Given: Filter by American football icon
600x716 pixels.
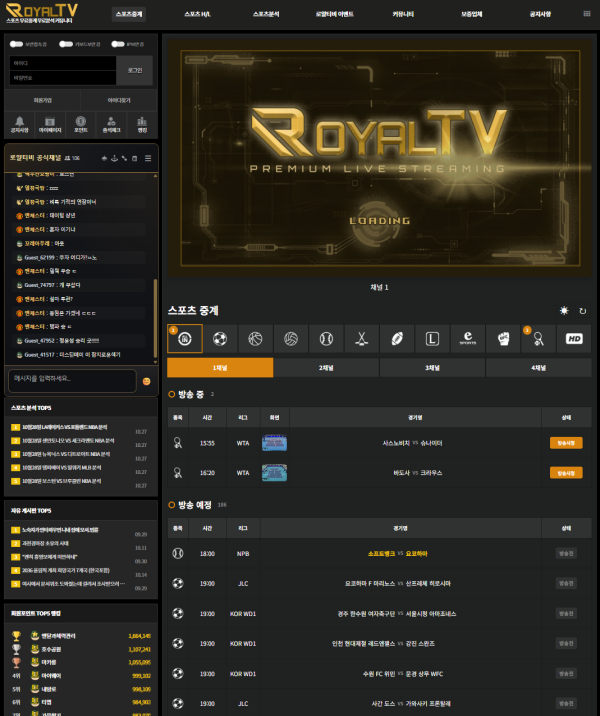Looking at the screenshot, I should point(397,338).
